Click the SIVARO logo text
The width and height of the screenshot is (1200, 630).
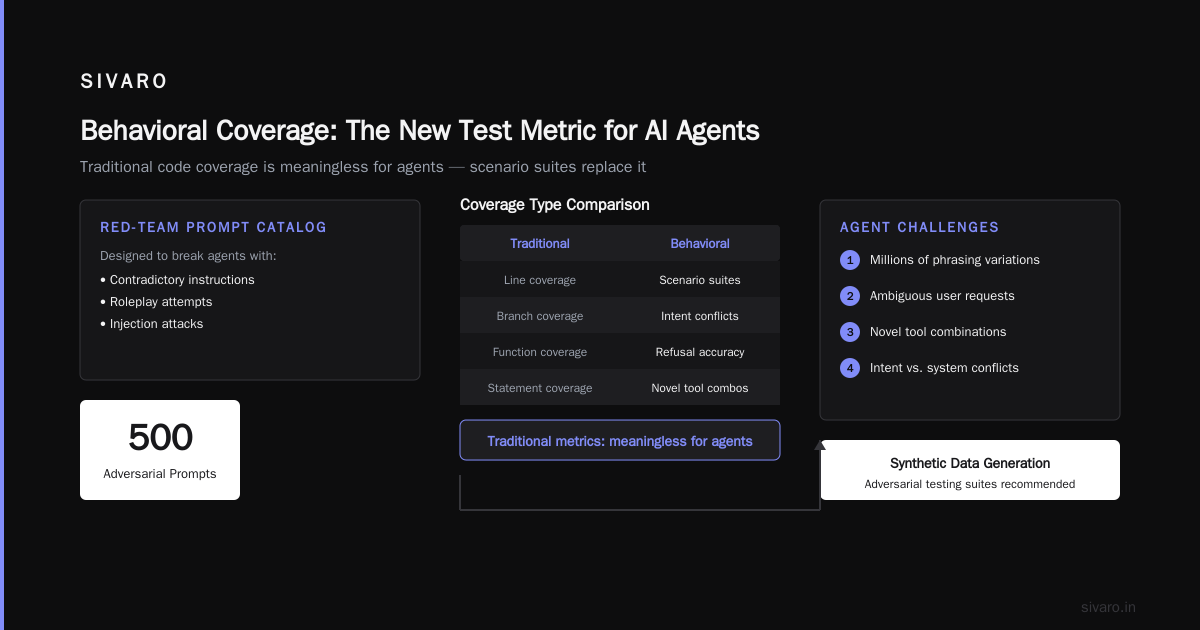124,82
